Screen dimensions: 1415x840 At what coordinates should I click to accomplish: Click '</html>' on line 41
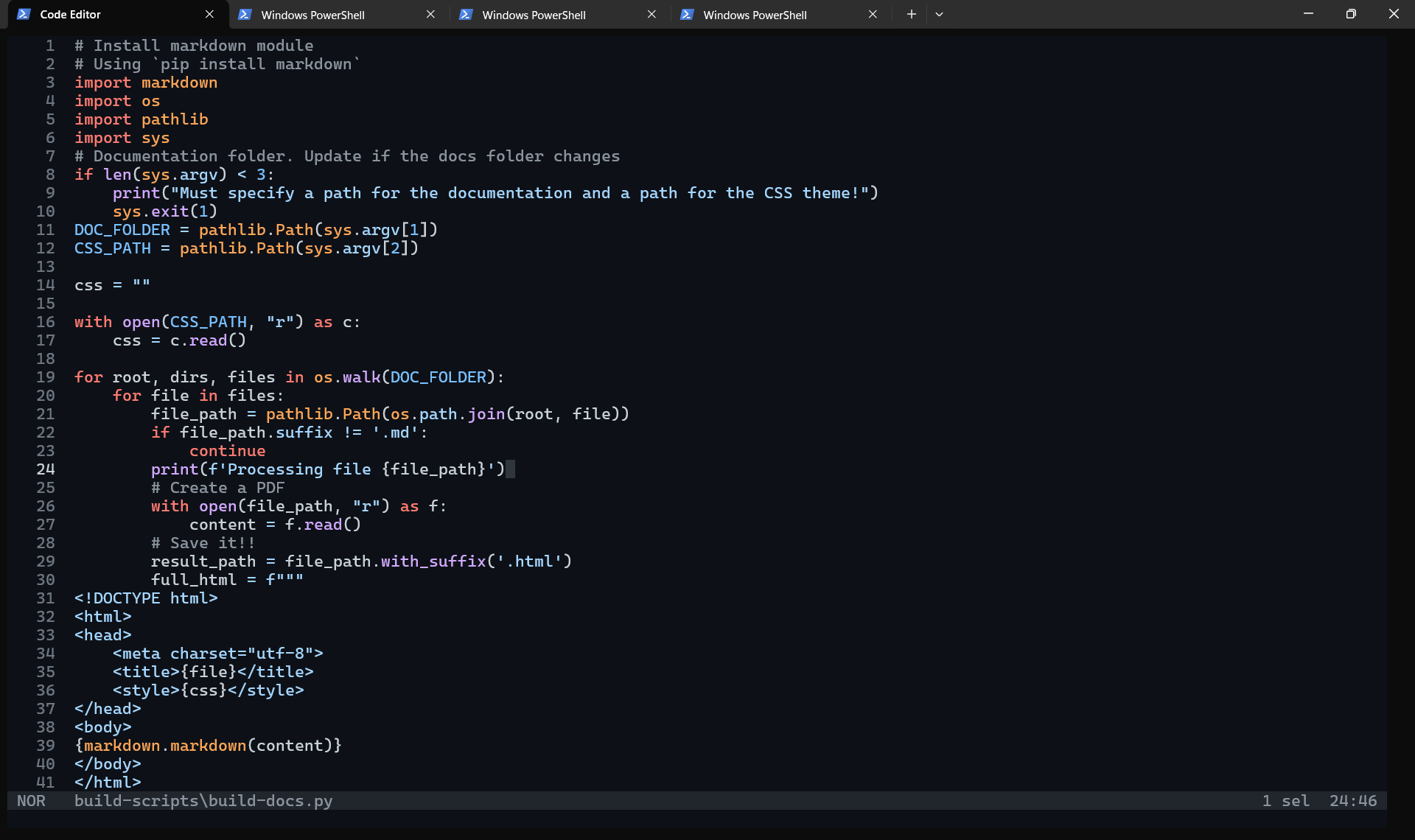[108, 783]
